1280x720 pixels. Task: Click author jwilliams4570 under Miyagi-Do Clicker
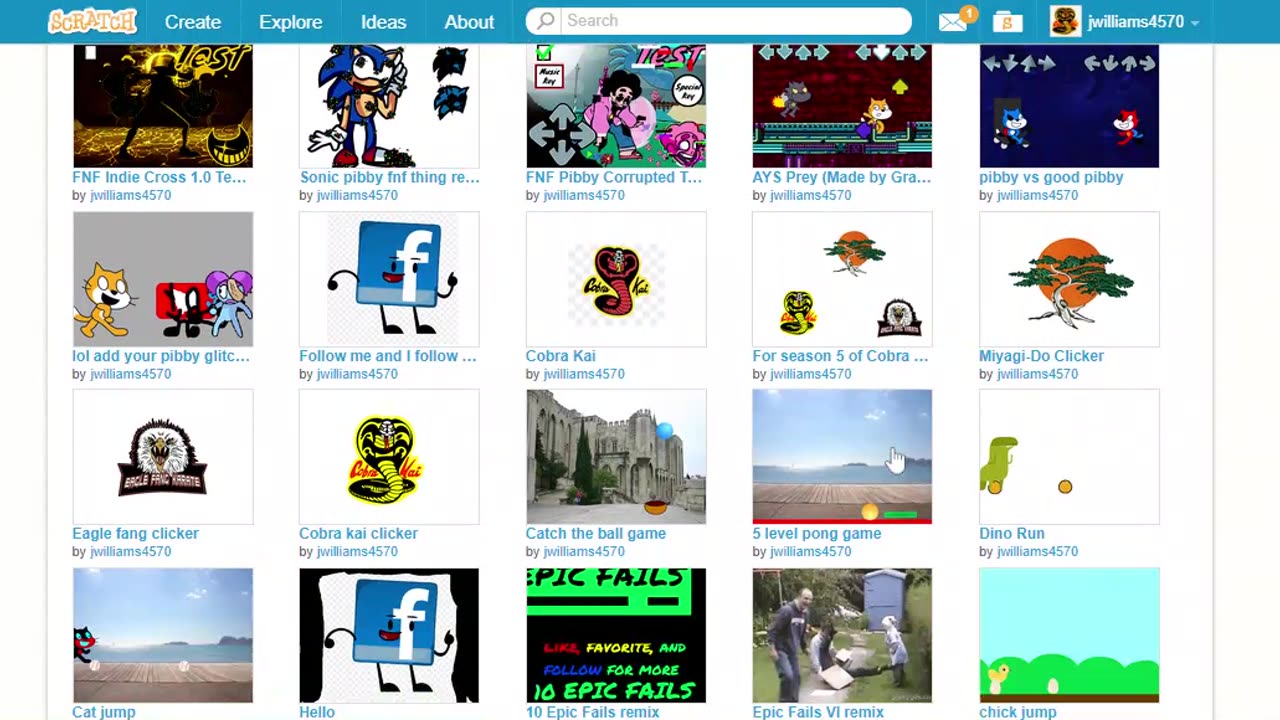coord(1037,374)
